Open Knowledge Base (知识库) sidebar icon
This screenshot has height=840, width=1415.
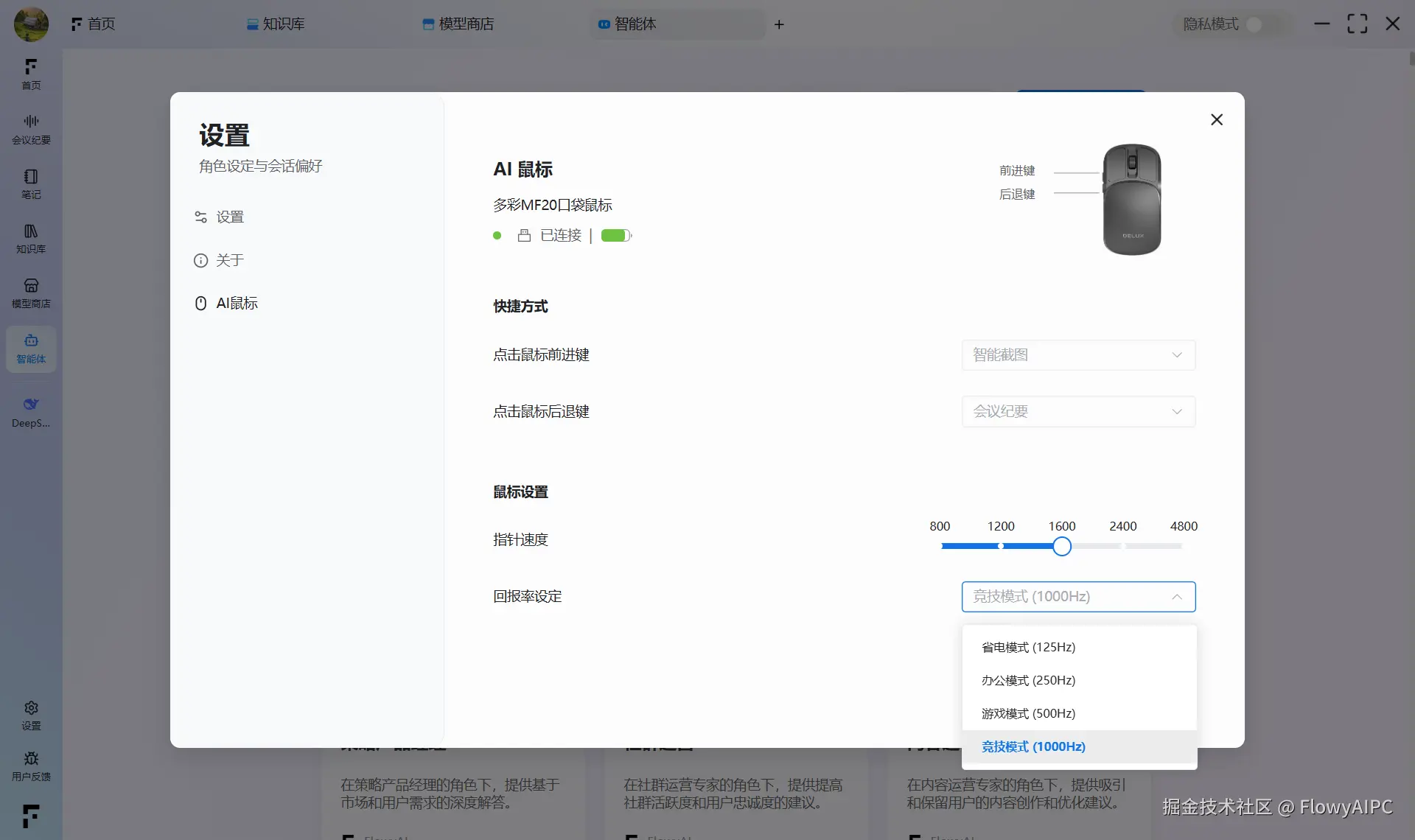click(x=31, y=238)
